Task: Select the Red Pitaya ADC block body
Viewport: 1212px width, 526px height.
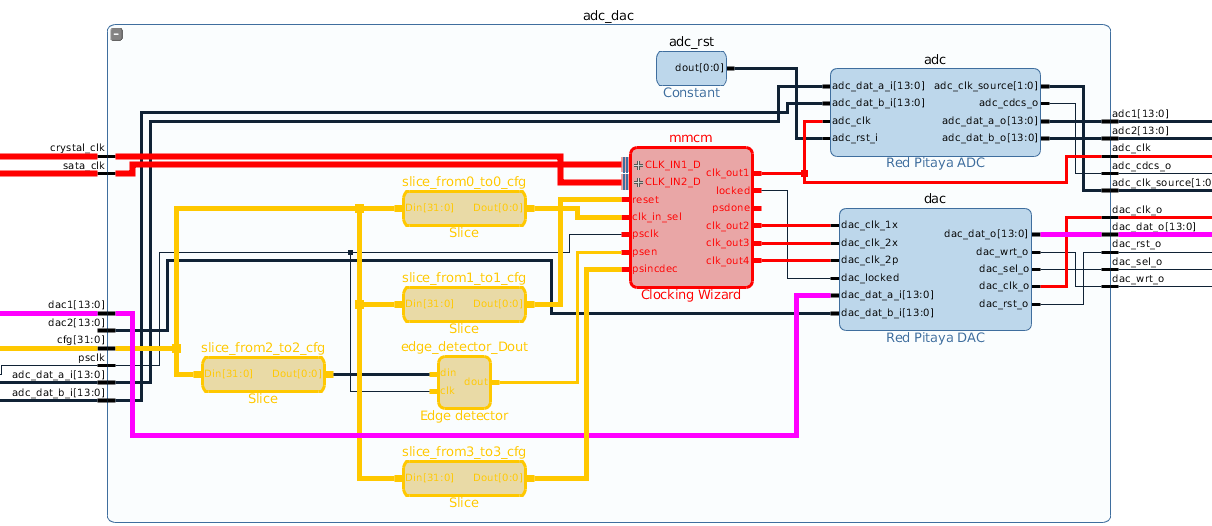Action: pyautogui.click(x=935, y=112)
